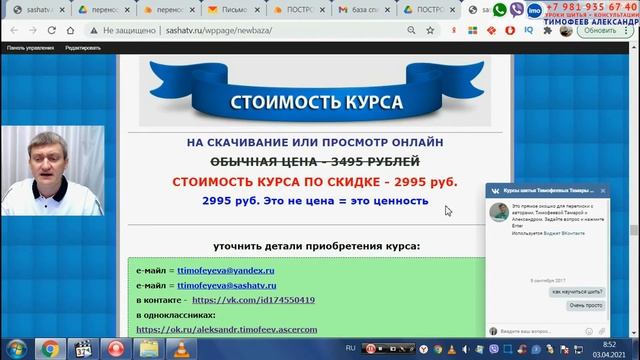Open the zoom magnifier icon in address bar
The image size is (640, 360).
[411, 30]
